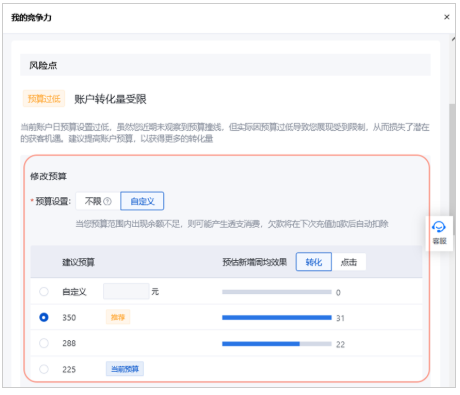The image size is (460, 395).
Task: Open the 客服 customer service widget
Action: pos(439,233)
